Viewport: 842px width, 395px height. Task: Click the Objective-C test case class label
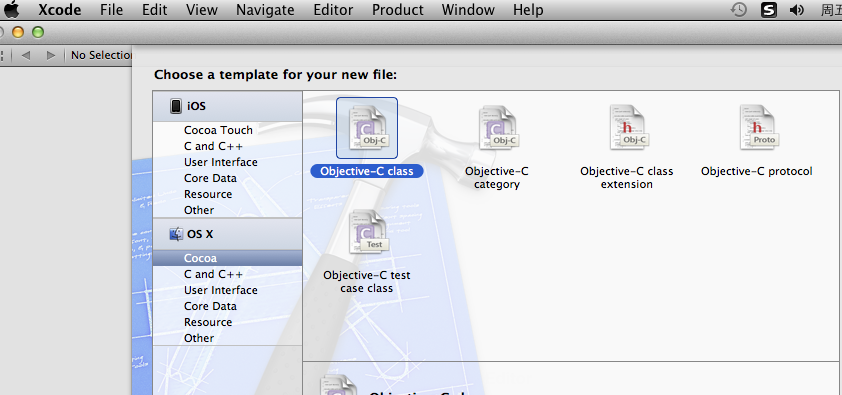tap(367, 282)
